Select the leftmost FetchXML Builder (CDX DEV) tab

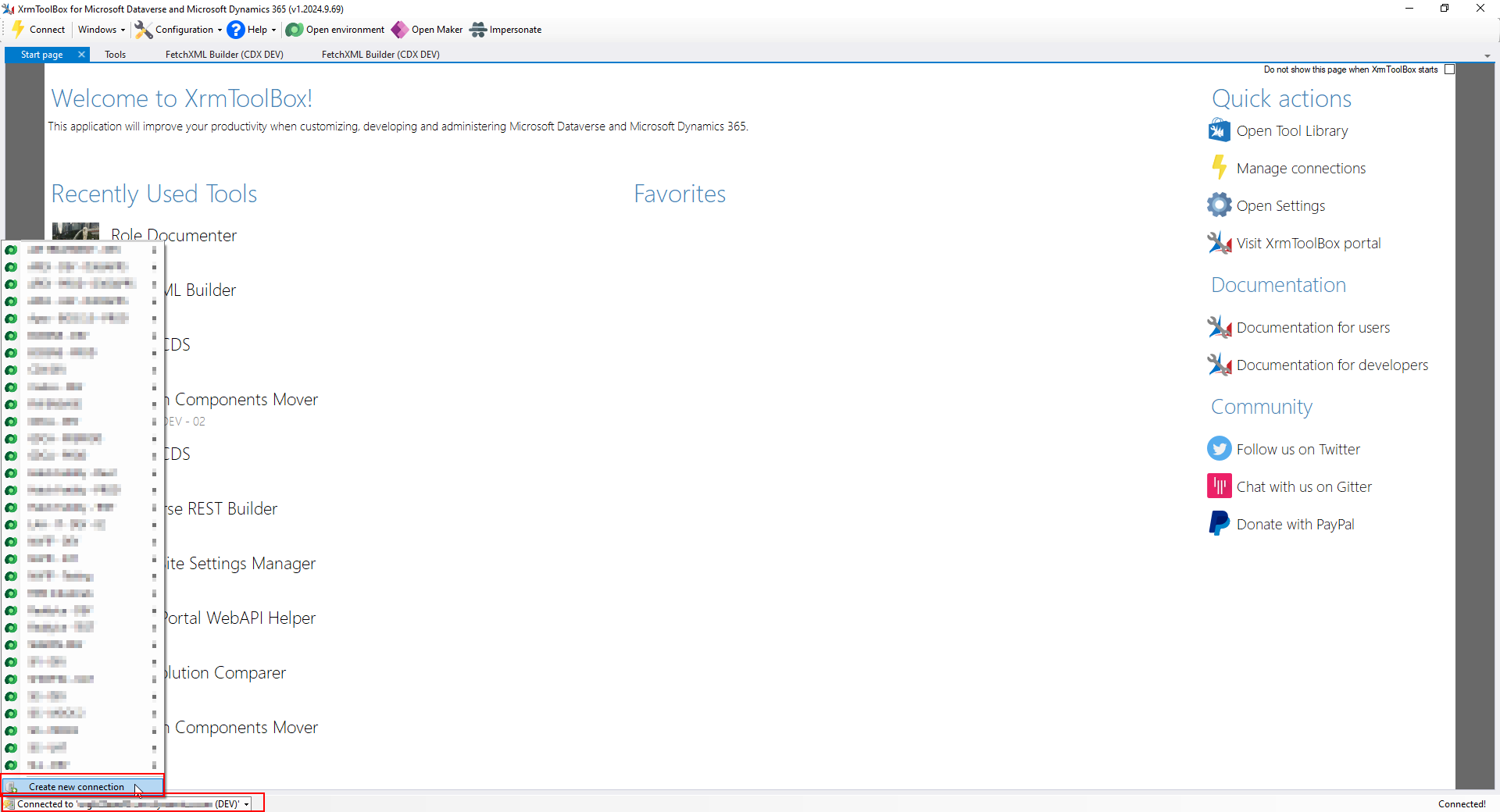[x=224, y=55]
